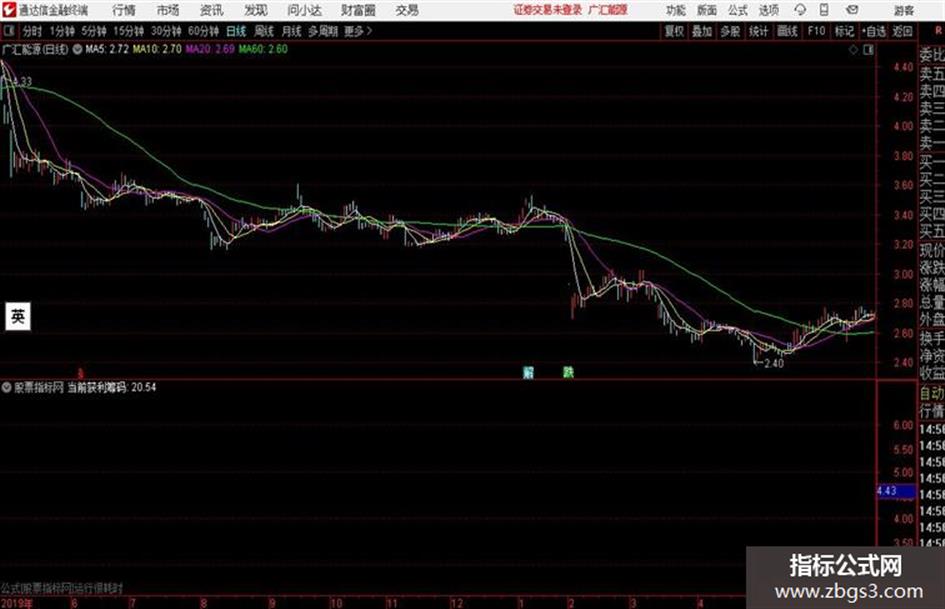Switch to 1分钟 period
Viewport: 945px width, 609px height.
[x=62, y=31]
